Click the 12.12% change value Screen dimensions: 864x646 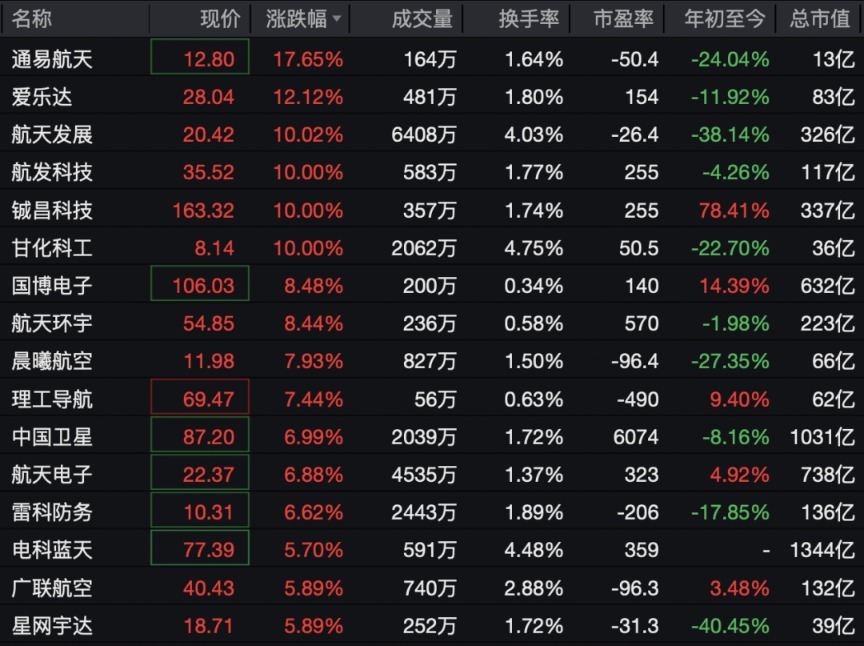click(309, 97)
